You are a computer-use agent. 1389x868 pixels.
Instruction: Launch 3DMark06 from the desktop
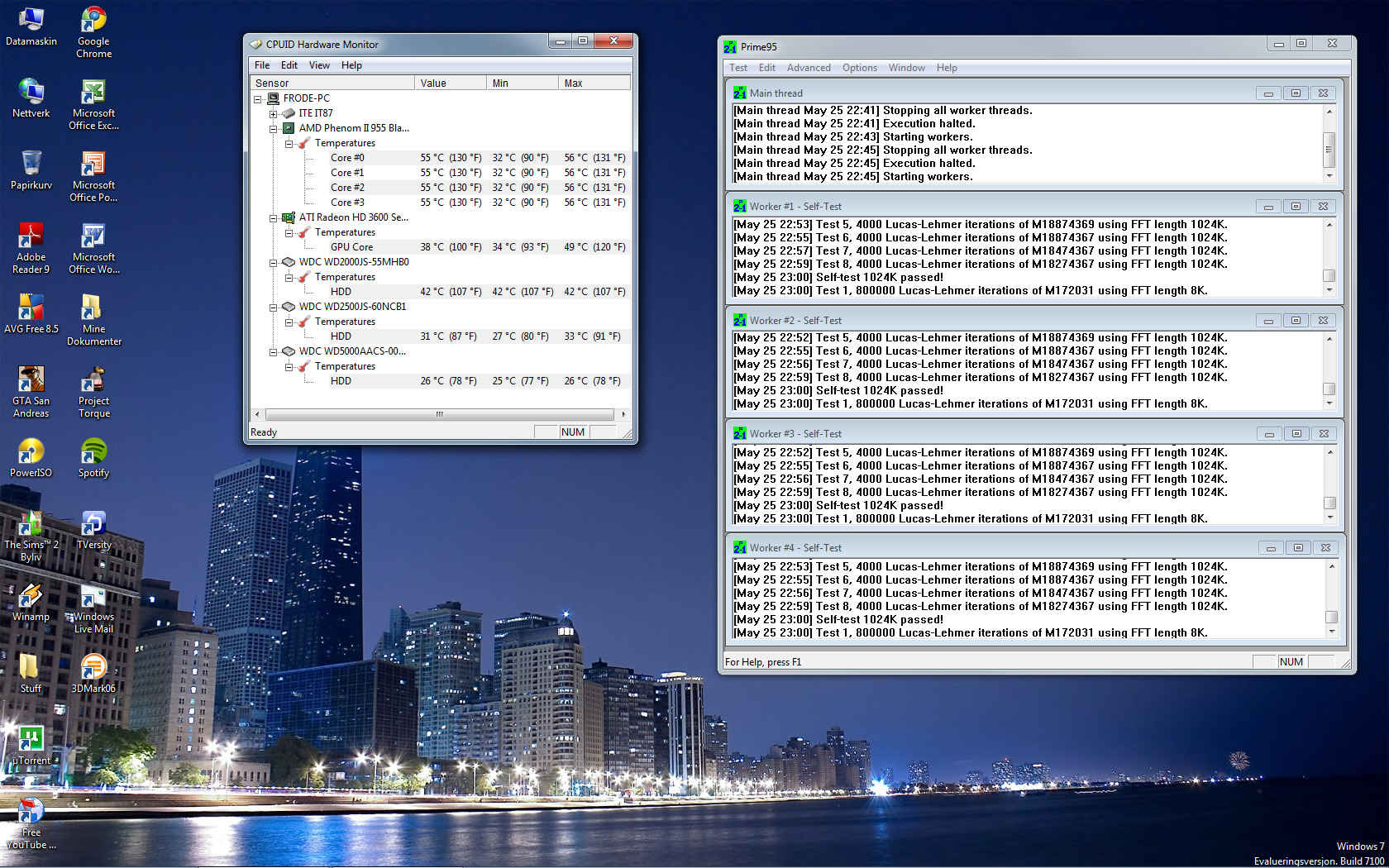tap(93, 674)
